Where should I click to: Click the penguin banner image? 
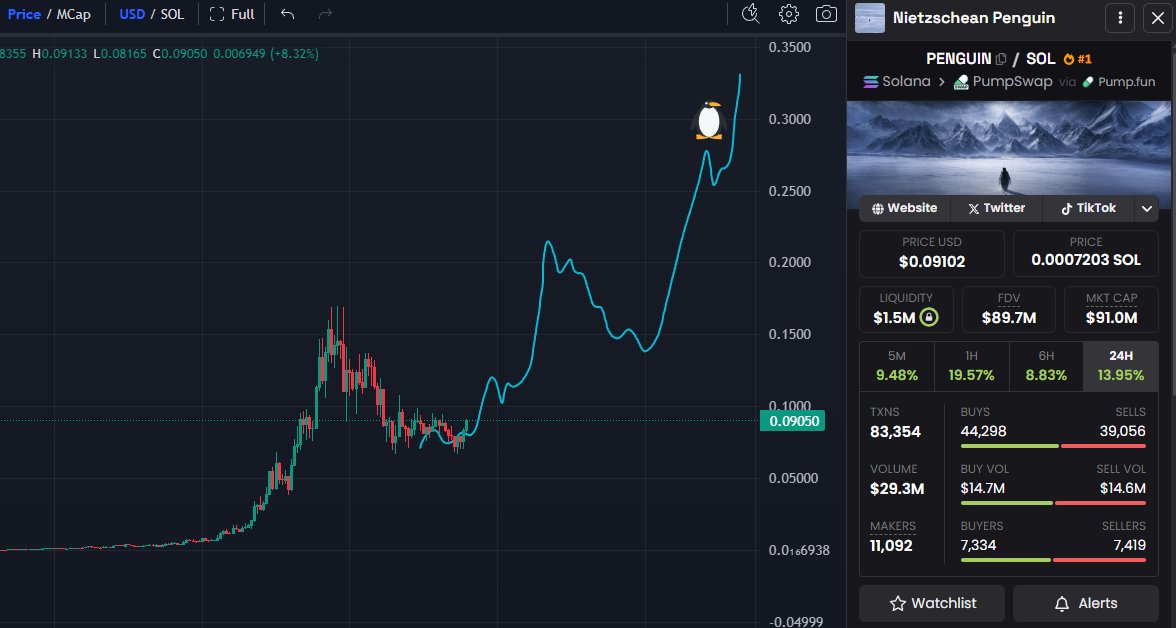[x=1009, y=149]
